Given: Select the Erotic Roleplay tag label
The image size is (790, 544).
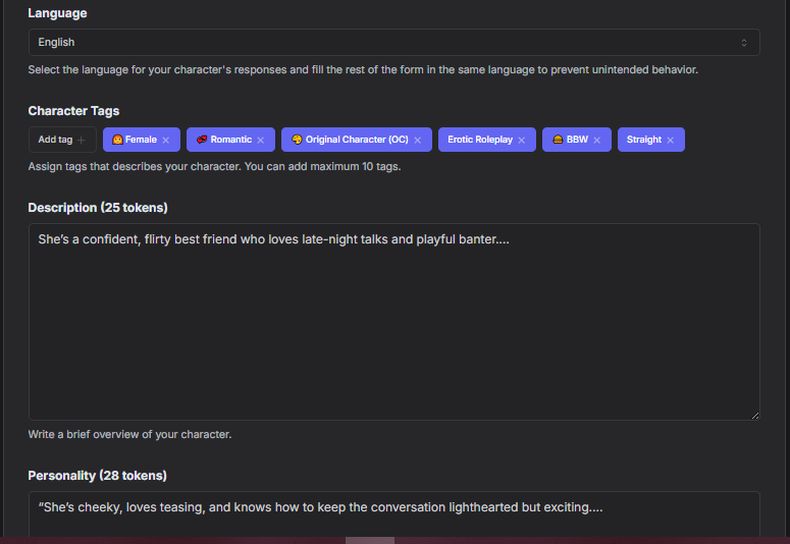Looking at the screenshot, I should [x=480, y=140].
